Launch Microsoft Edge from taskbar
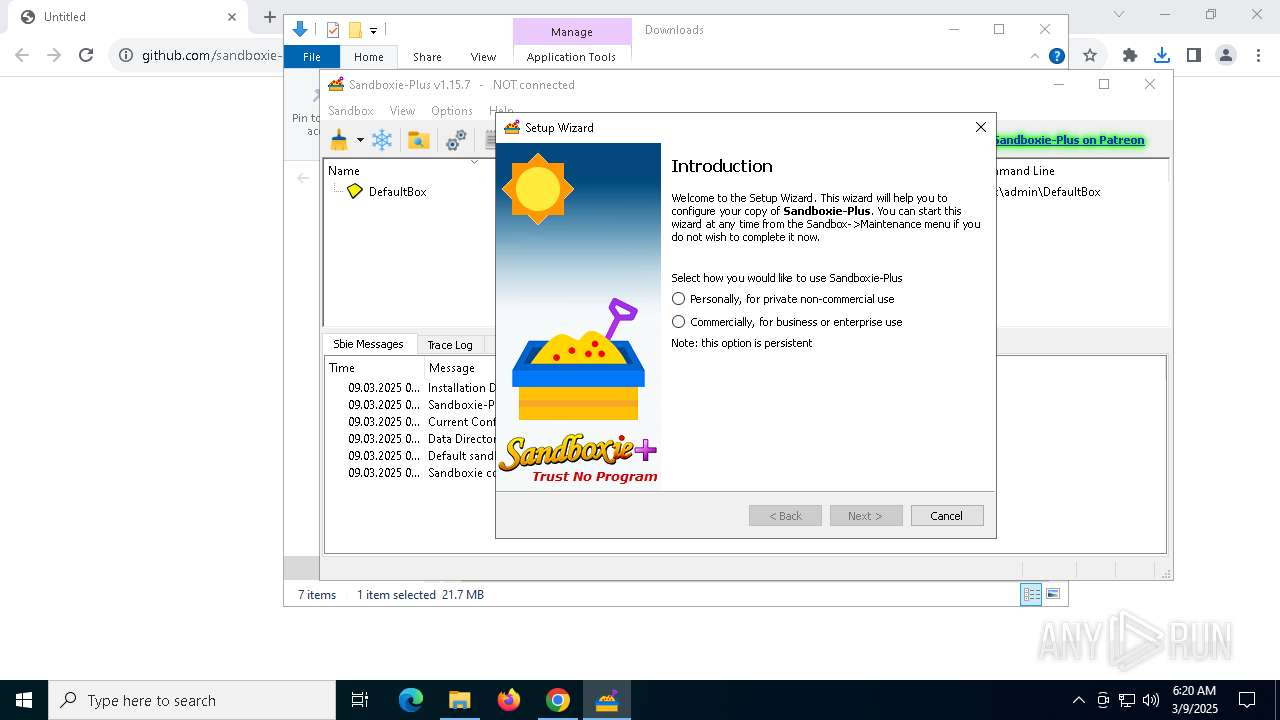1280x720 pixels. tap(411, 700)
